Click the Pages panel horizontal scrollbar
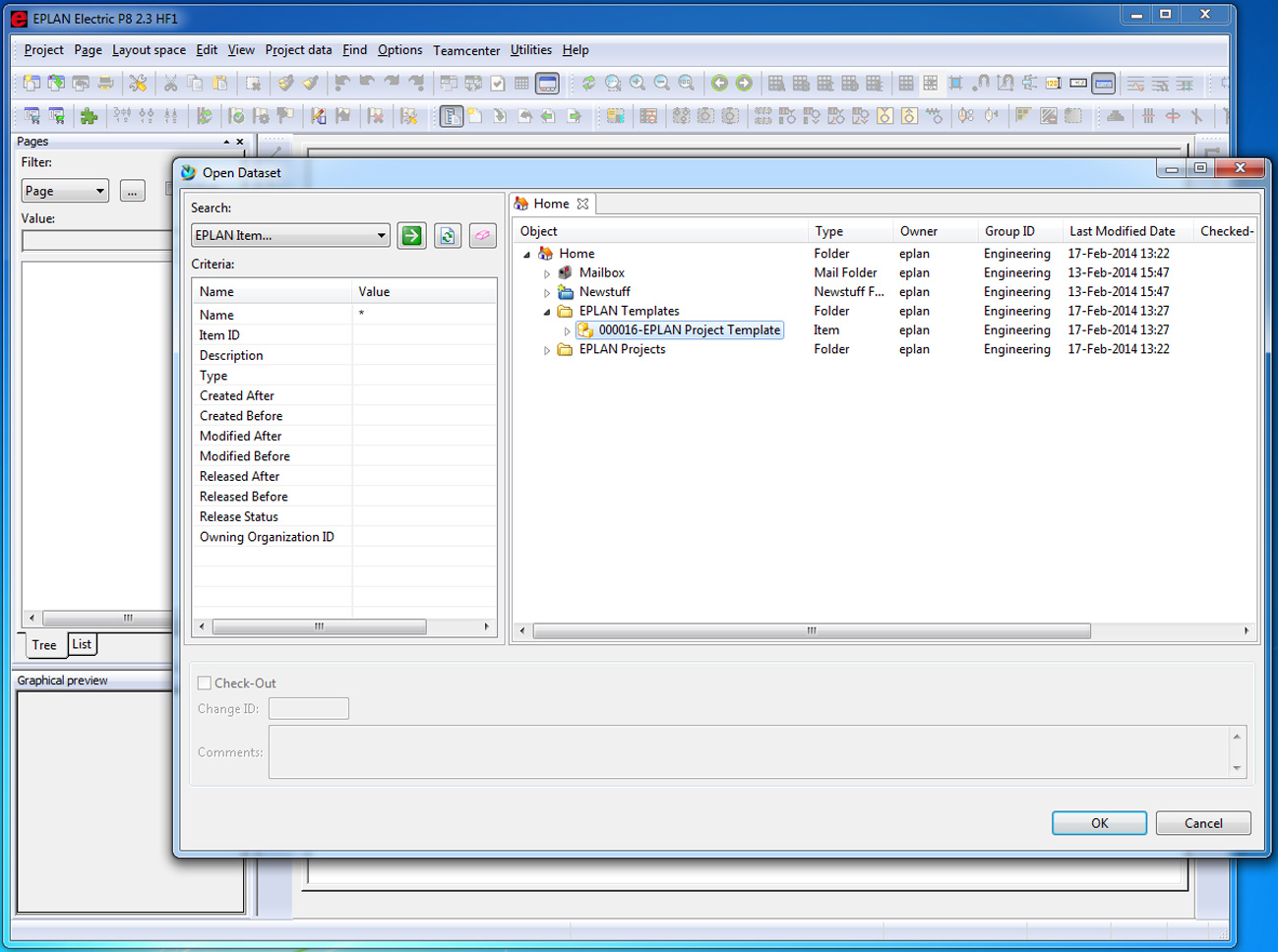The image size is (1278, 952). coord(107,618)
